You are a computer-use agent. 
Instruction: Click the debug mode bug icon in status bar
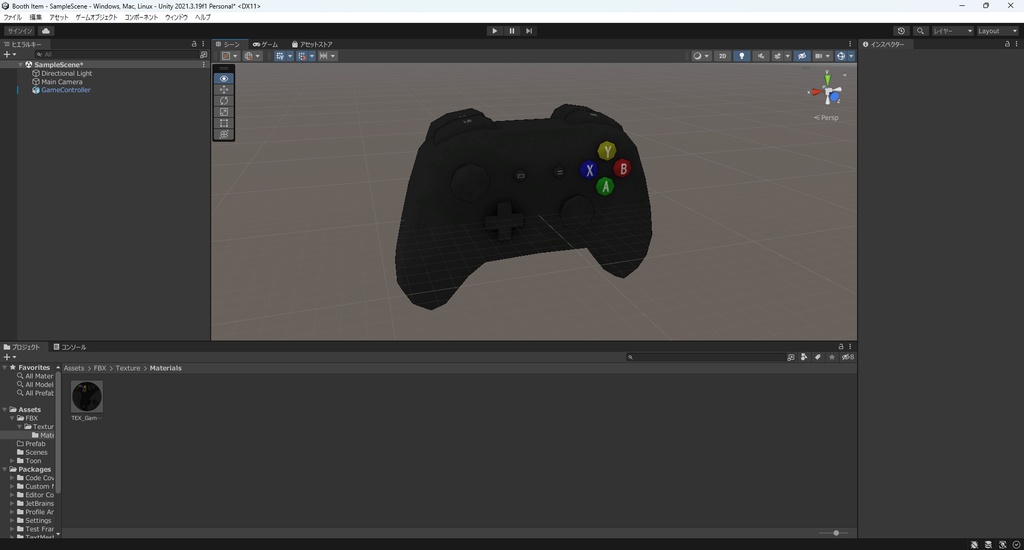coord(974,544)
